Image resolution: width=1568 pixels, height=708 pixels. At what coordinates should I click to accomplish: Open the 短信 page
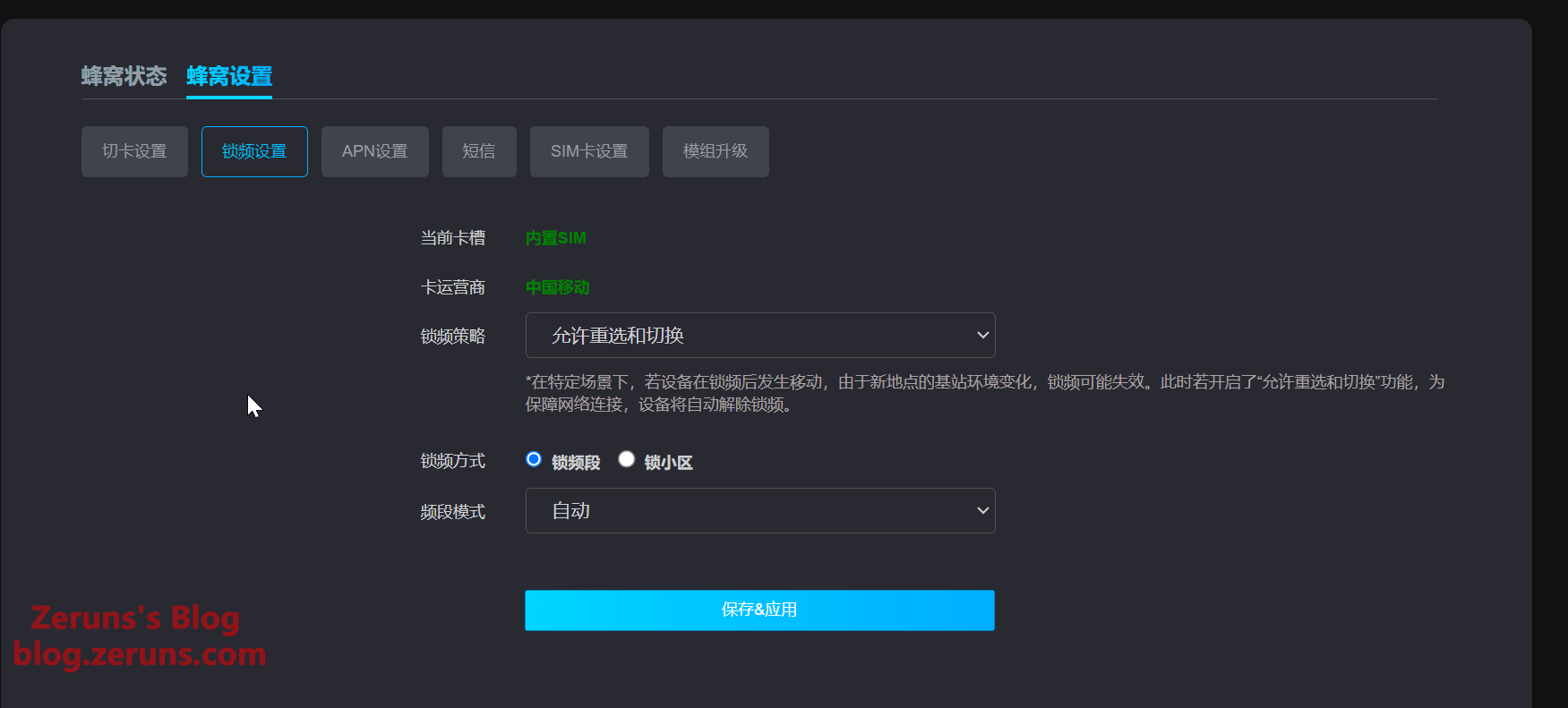click(479, 151)
